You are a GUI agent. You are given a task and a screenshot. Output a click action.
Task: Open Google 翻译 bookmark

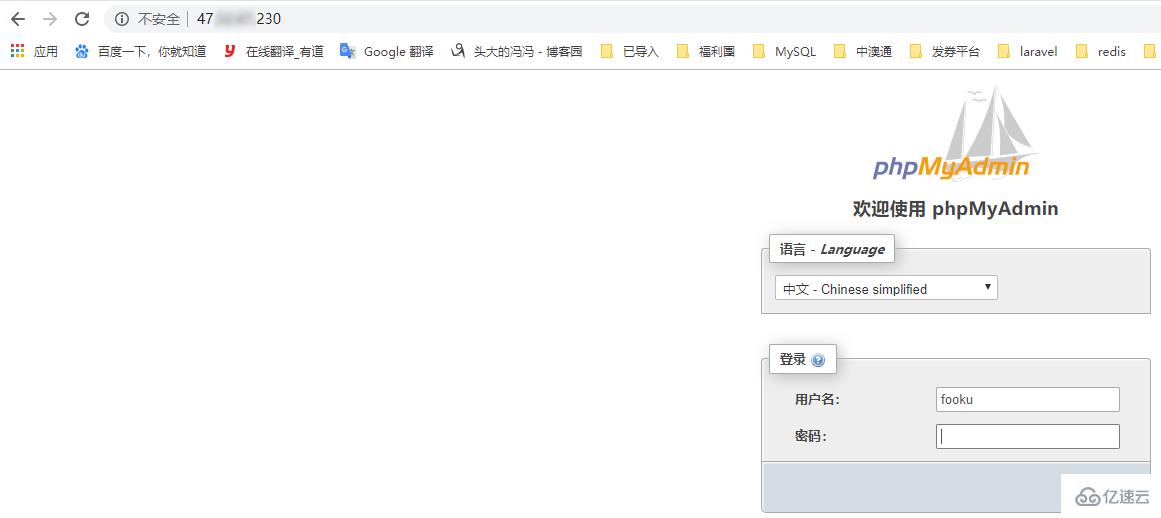pyautogui.click(x=387, y=52)
